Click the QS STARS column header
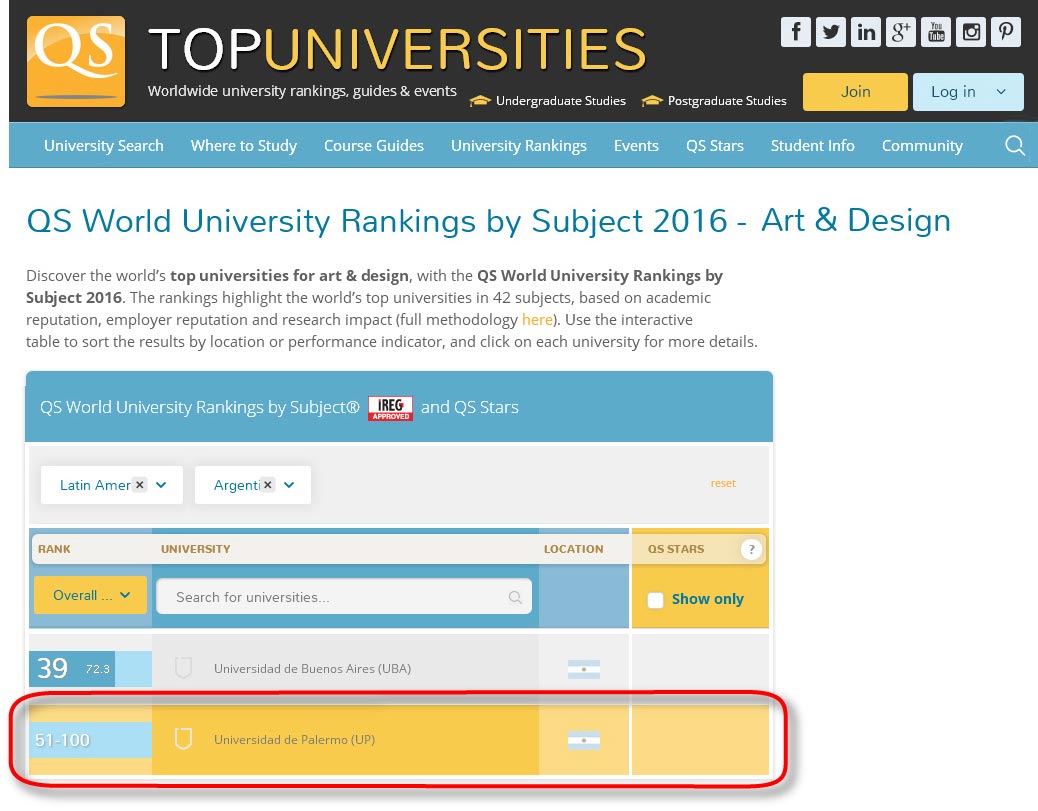 point(676,549)
